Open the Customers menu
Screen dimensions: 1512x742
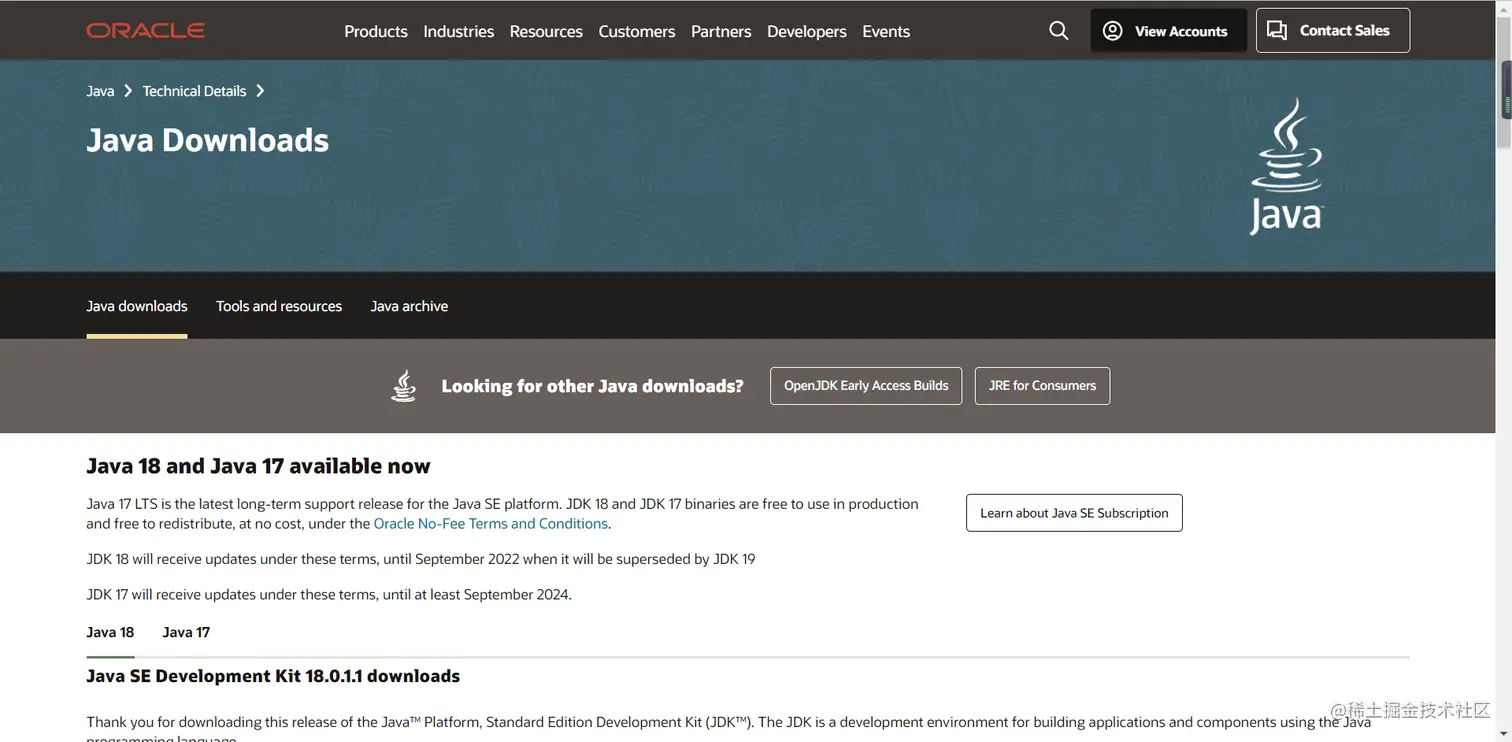click(637, 31)
